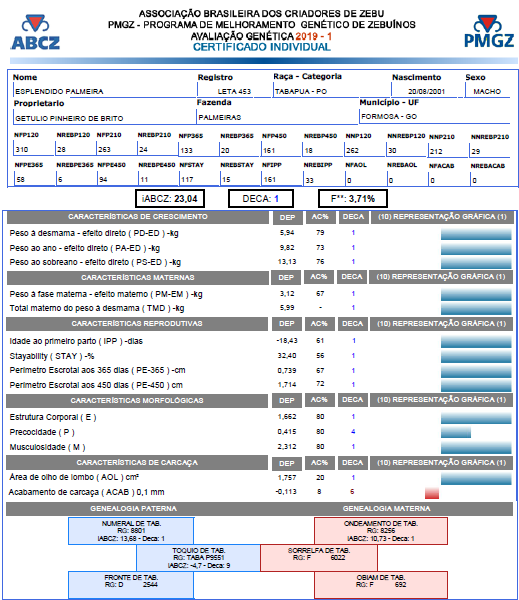Click the OBIAM DE TAB. pedigree box
Screen dimensions: 519x600
[381, 585]
